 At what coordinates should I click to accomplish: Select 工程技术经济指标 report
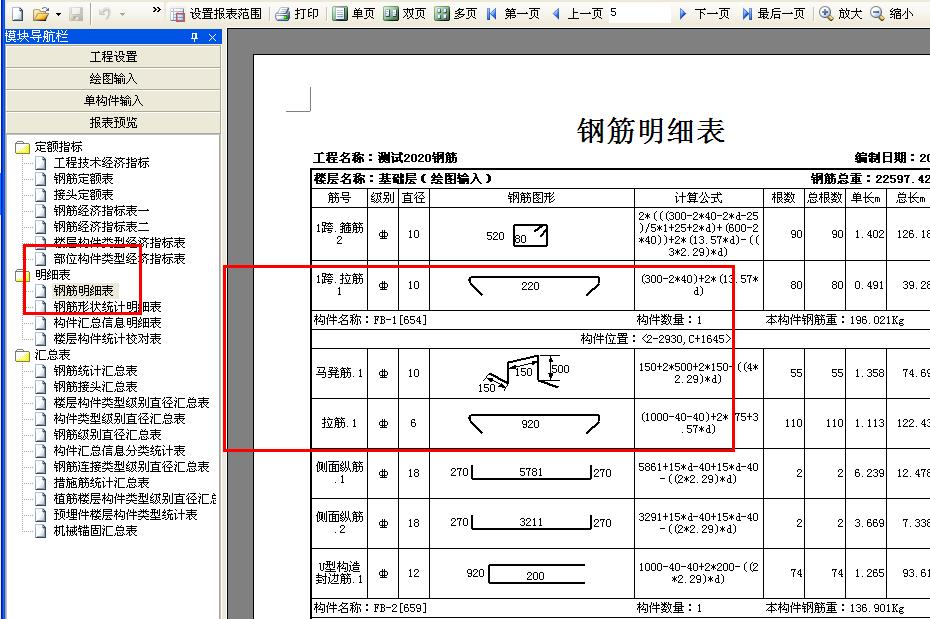point(101,162)
